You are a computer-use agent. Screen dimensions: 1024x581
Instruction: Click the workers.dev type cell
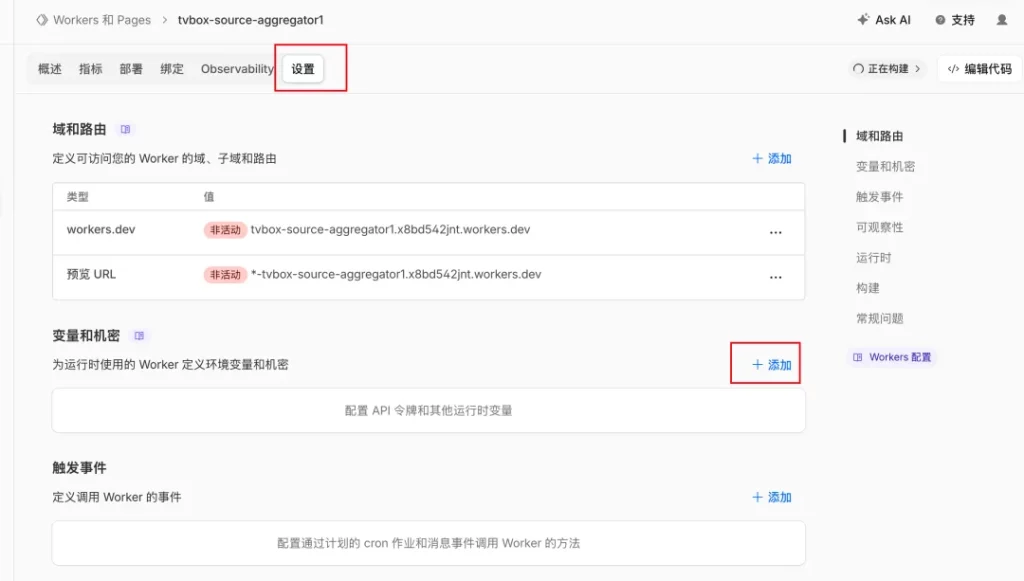pyautogui.click(x=101, y=230)
